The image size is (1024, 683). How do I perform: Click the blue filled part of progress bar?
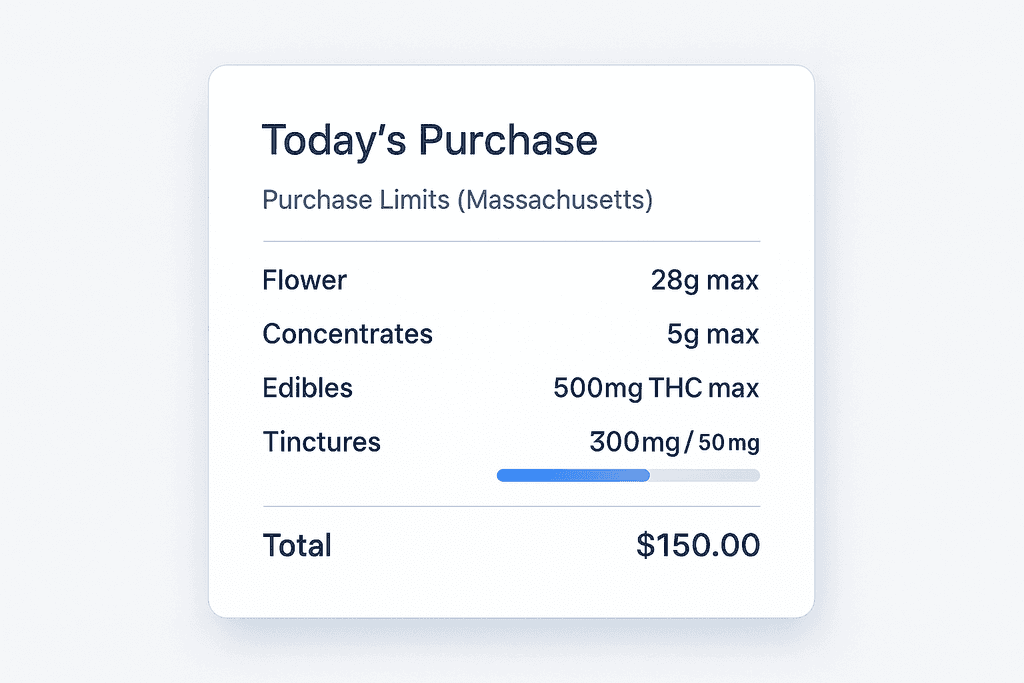click(x=573, y=475)
